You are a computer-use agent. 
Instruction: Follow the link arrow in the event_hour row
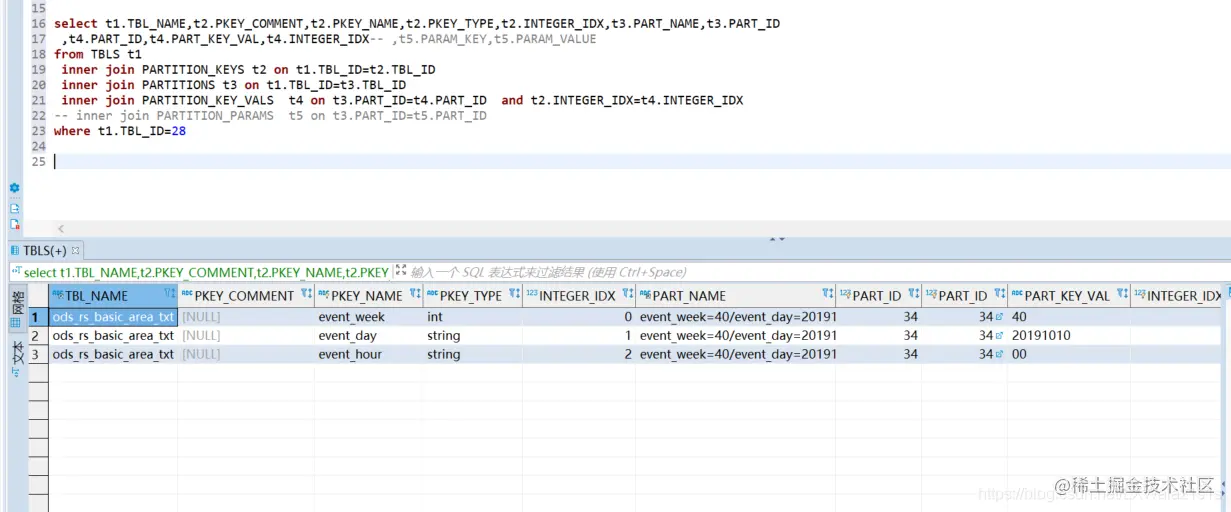(1001, 354)
